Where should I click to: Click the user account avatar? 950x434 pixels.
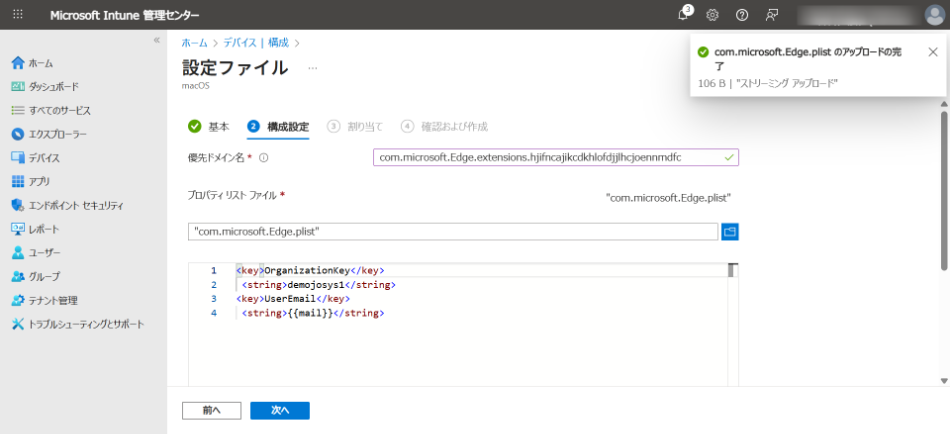934,15
